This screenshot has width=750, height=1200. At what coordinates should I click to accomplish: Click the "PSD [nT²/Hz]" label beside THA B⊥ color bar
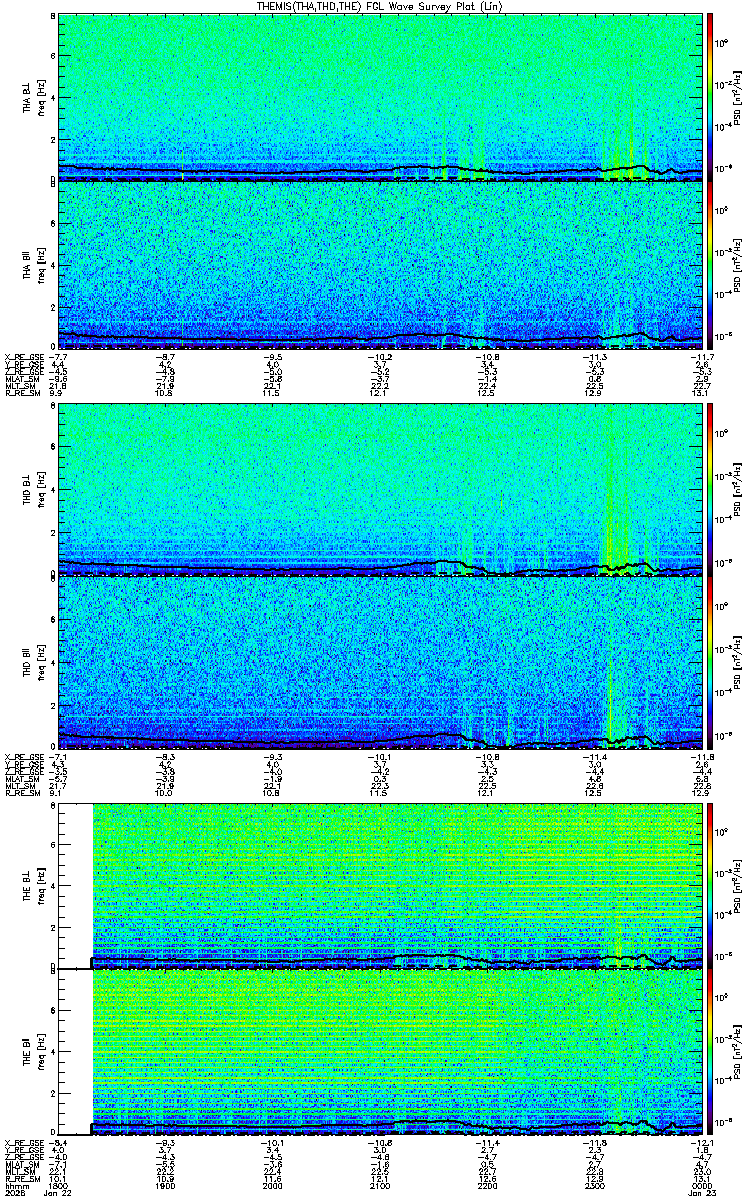(738, 97)
